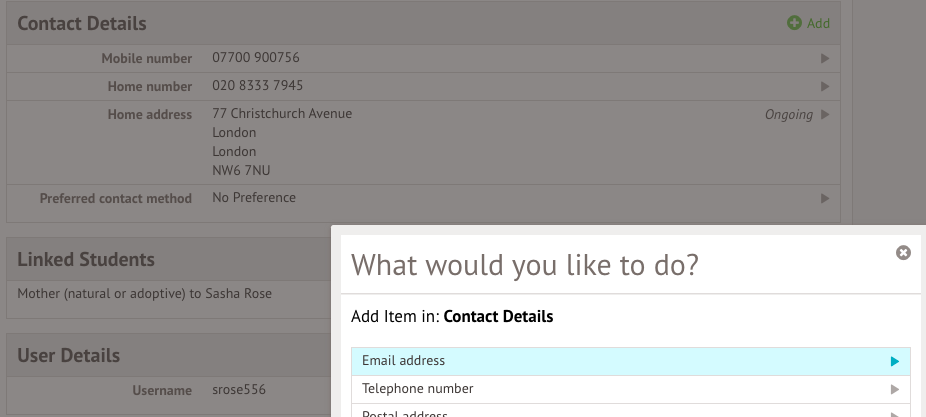Click the Contact Details section header

[82, 23]
